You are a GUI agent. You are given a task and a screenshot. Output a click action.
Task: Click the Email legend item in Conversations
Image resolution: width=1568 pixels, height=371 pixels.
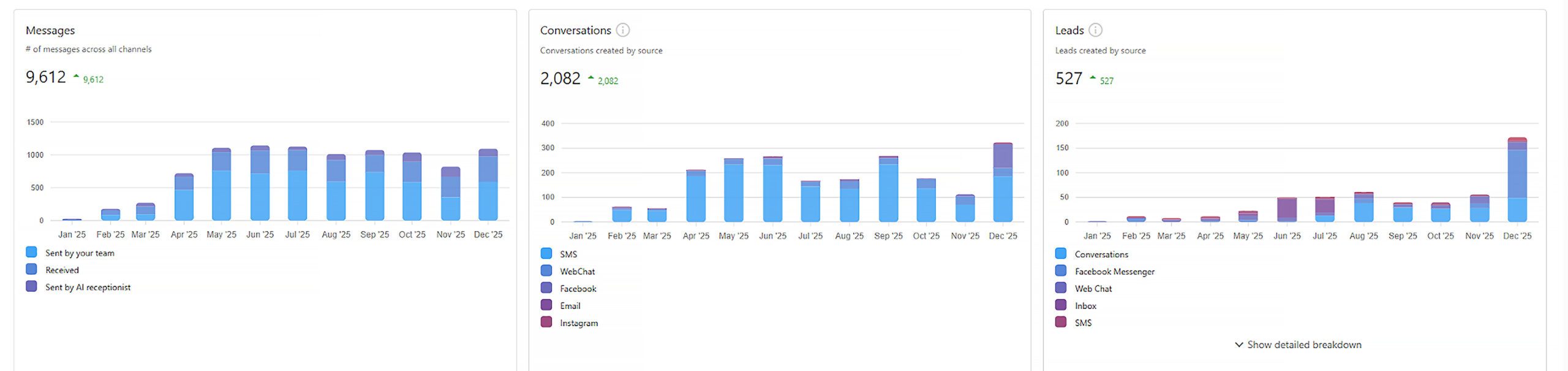pos(570,305)
